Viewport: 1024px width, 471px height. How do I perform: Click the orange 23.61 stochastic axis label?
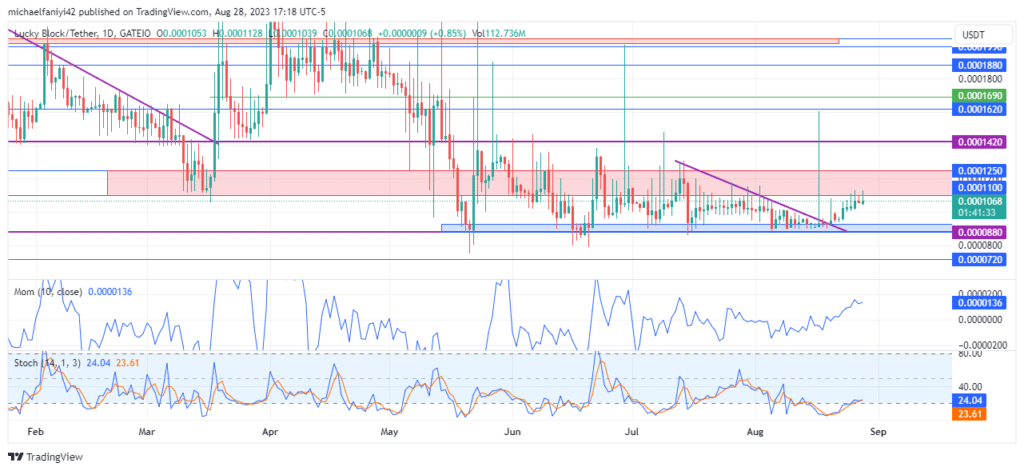point(968,414)
